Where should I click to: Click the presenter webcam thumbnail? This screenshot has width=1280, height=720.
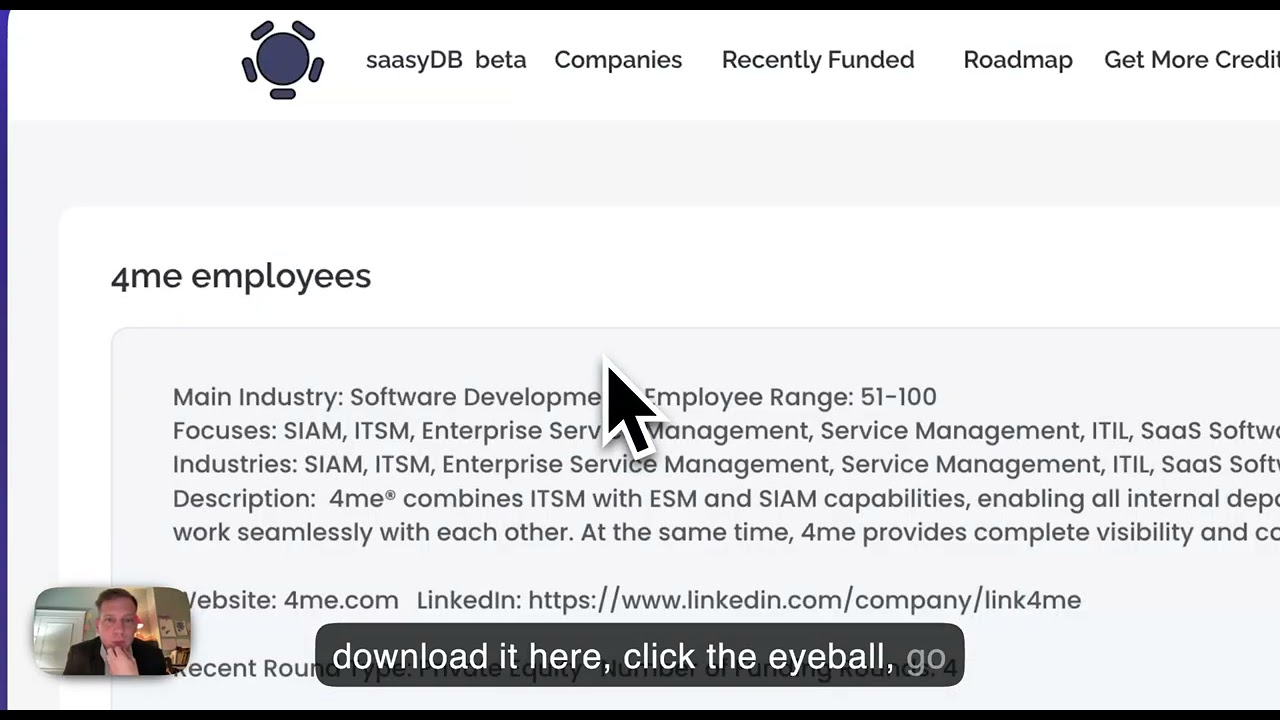pos(112,631)
